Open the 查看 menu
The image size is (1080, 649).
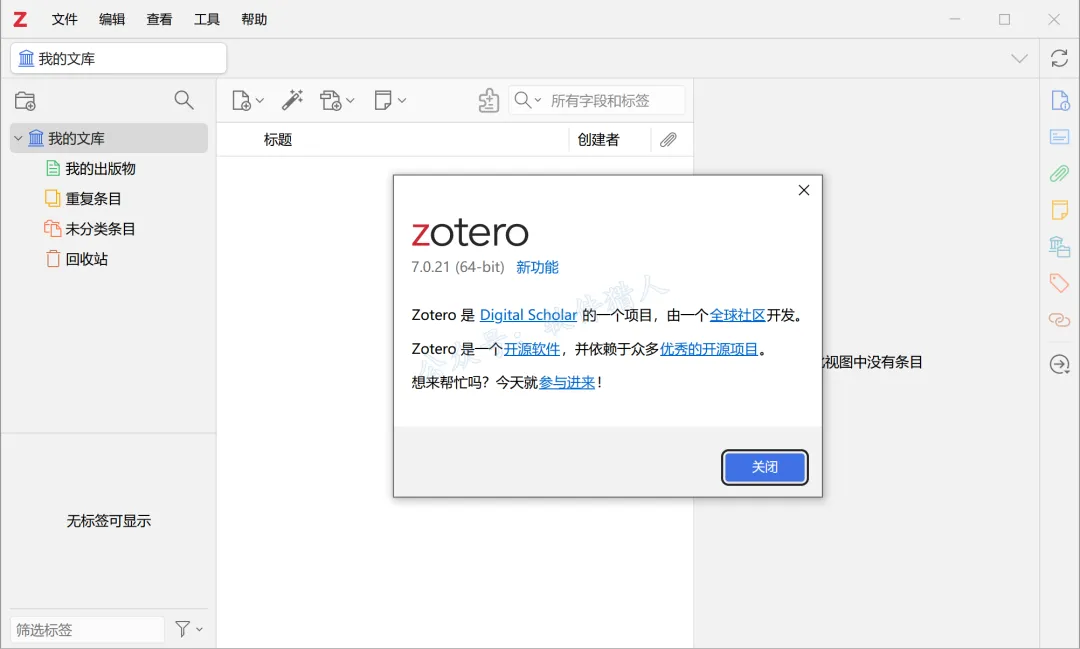click(x=159, y=19)
